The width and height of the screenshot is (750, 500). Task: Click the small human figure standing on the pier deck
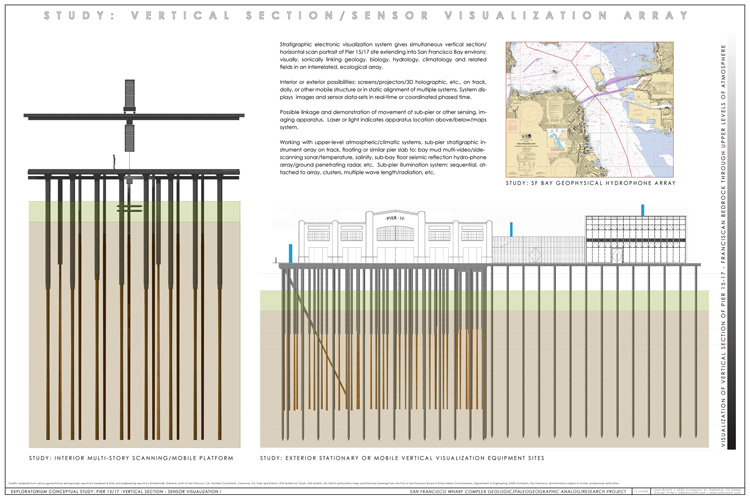click(114, 162)
